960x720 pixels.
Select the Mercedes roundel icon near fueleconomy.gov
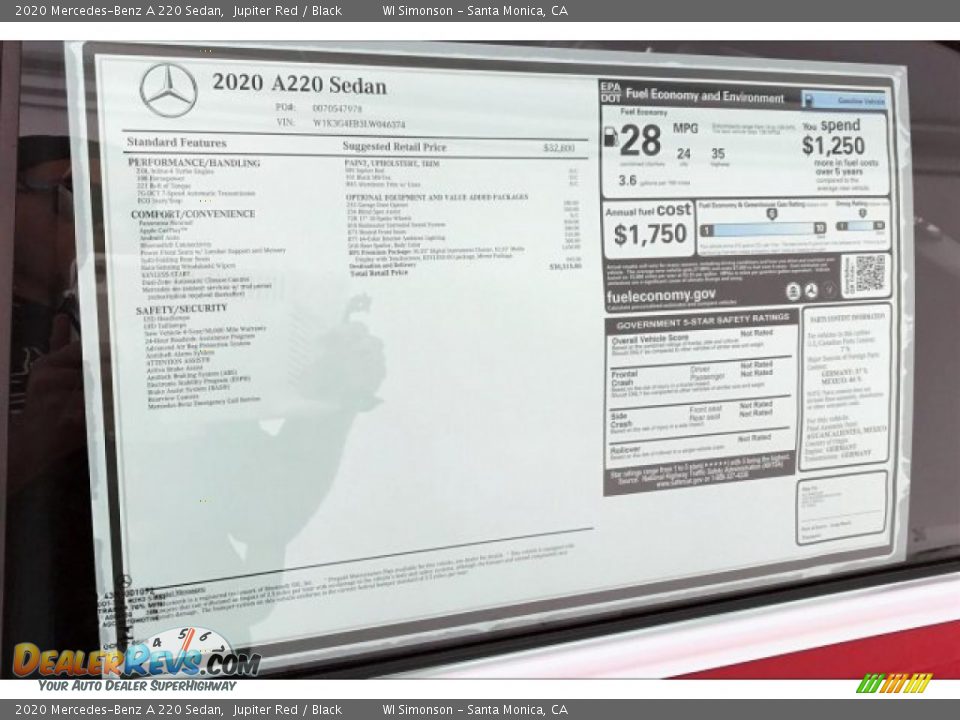812,288
